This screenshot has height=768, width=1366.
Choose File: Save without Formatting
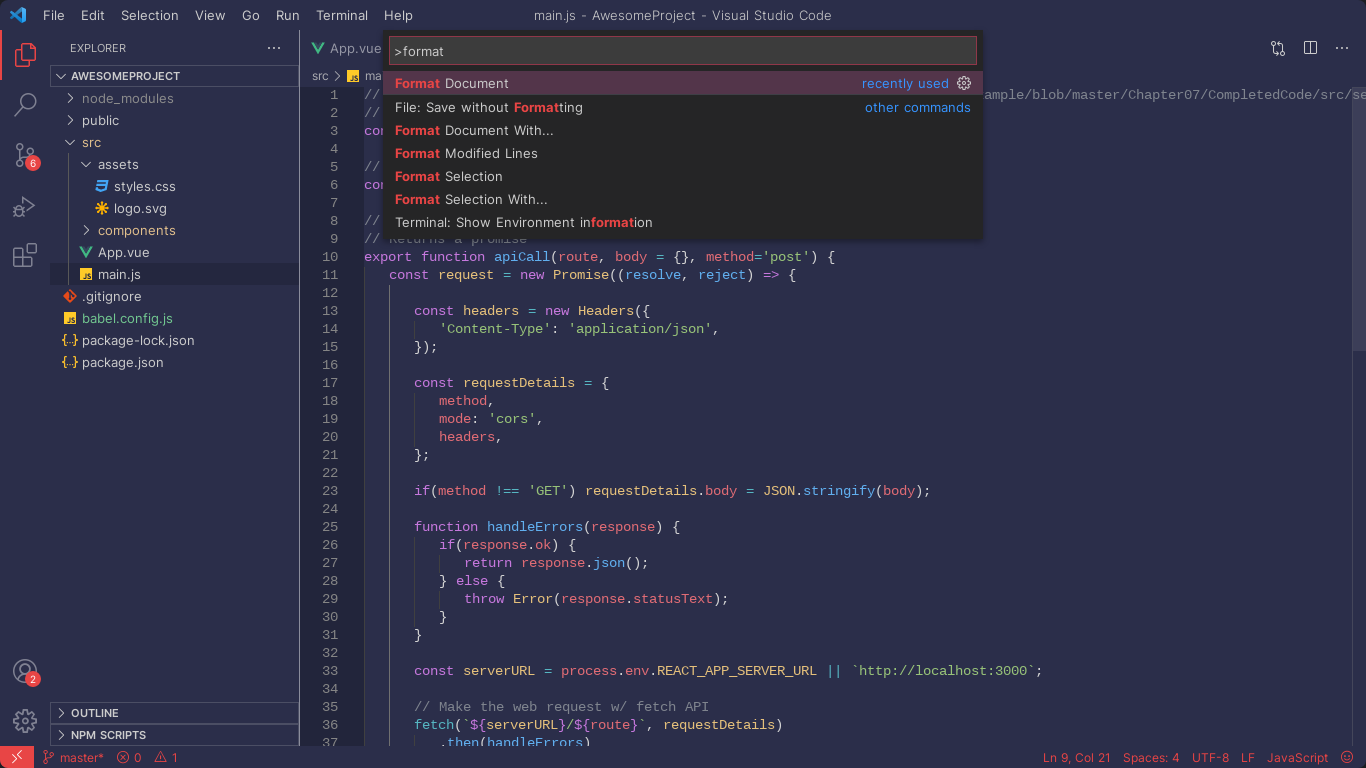click(683, 107)
